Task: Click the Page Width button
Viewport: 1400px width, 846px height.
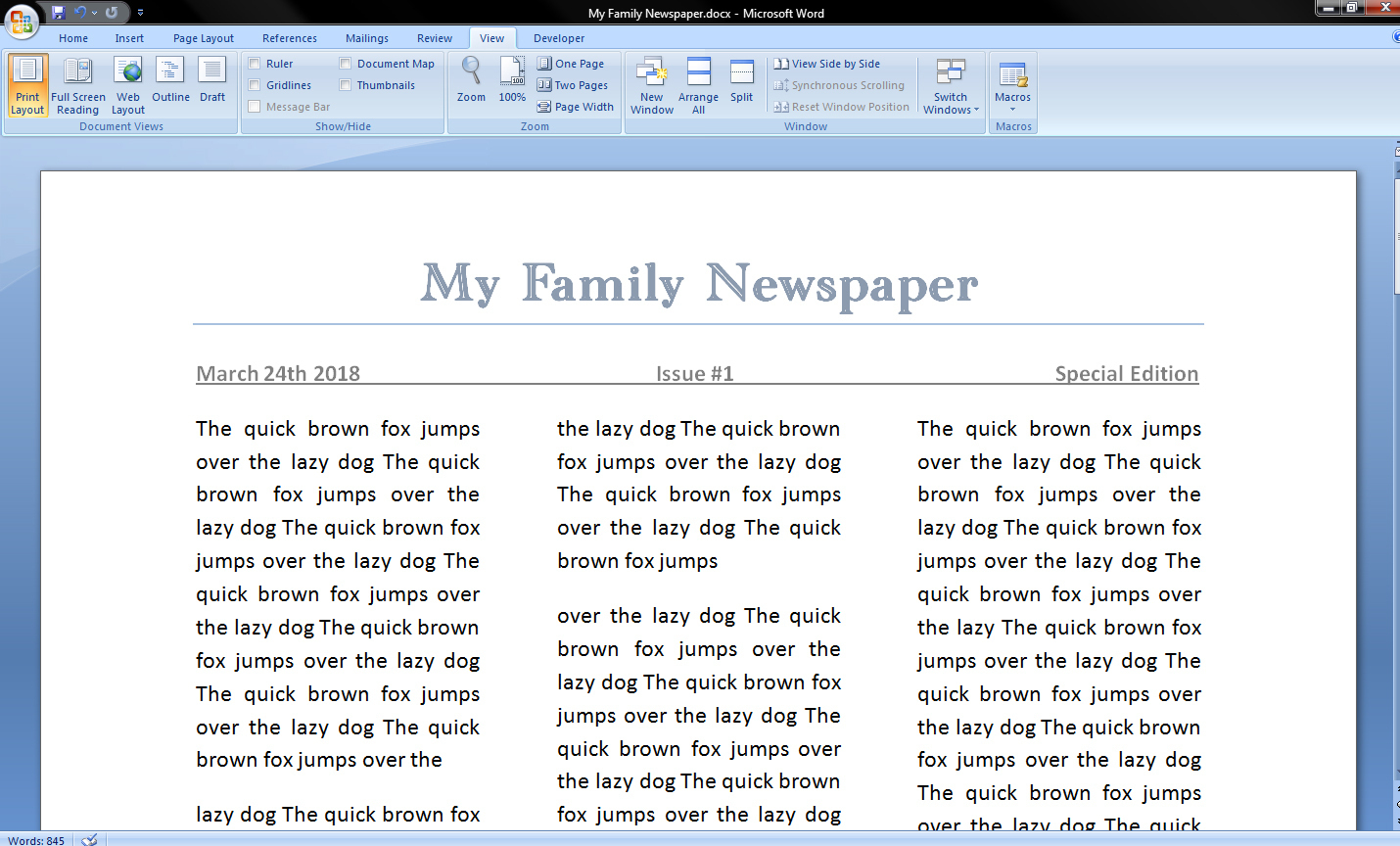Action: (x=576, y=107)
